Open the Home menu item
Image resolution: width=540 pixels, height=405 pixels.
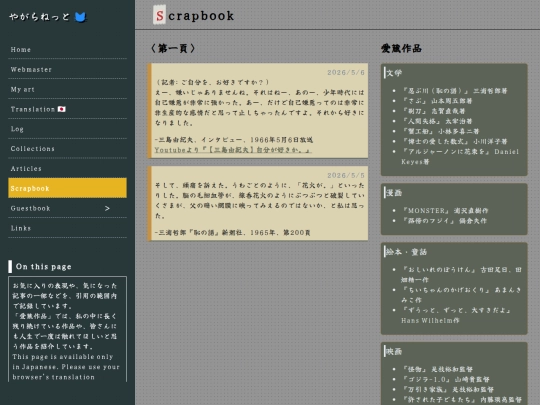point(68,50)
